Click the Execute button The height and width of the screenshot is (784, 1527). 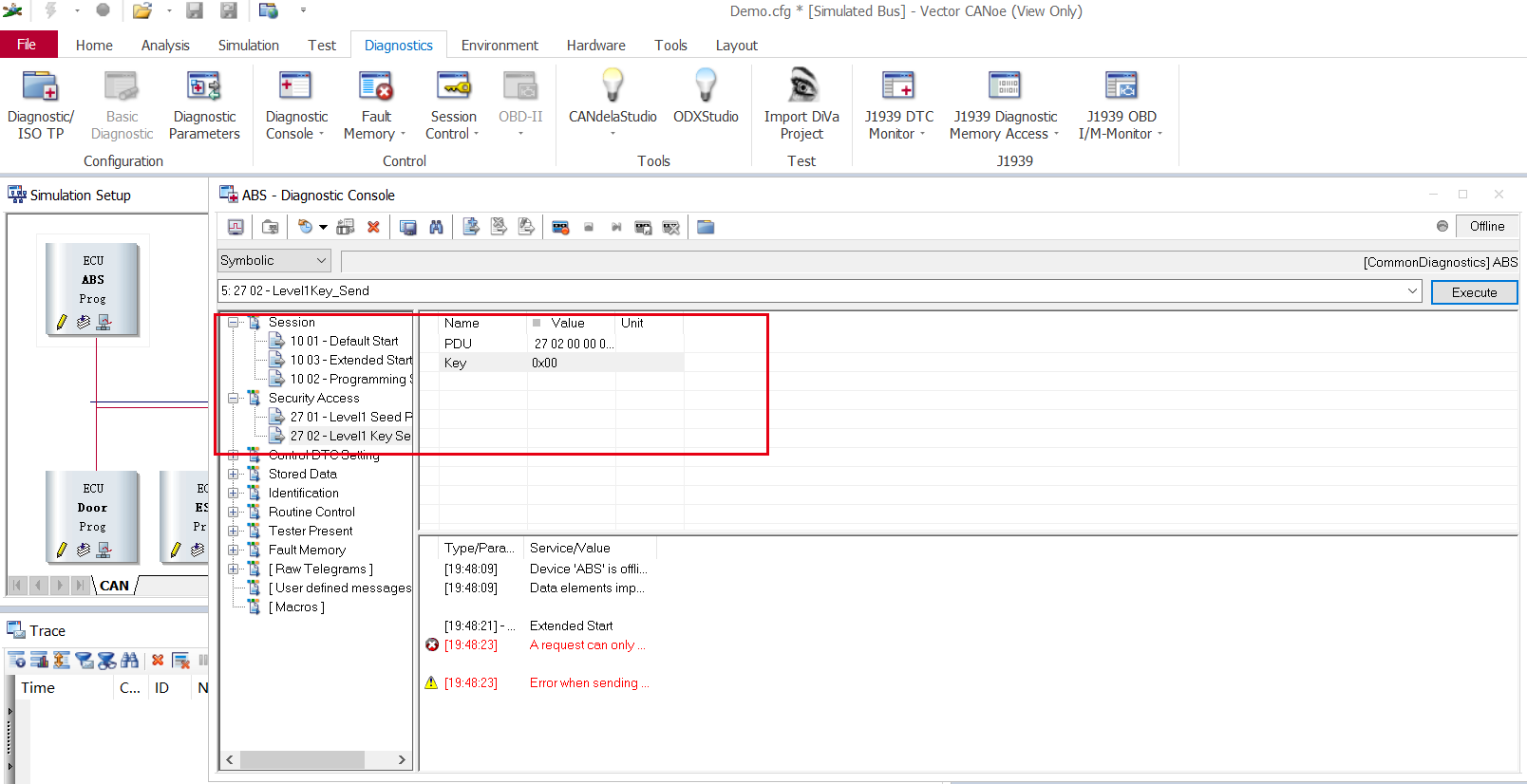(x=1474, y=292)
